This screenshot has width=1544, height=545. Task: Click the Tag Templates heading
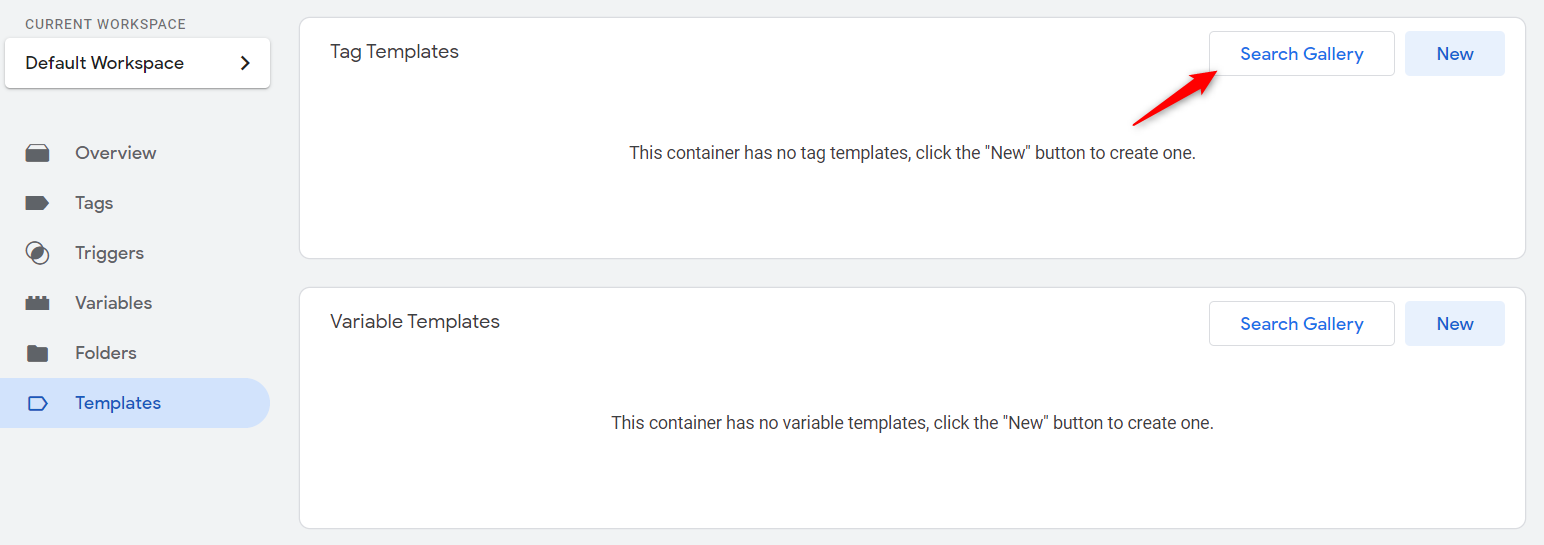pyautogui.click(x=394, y=52)
